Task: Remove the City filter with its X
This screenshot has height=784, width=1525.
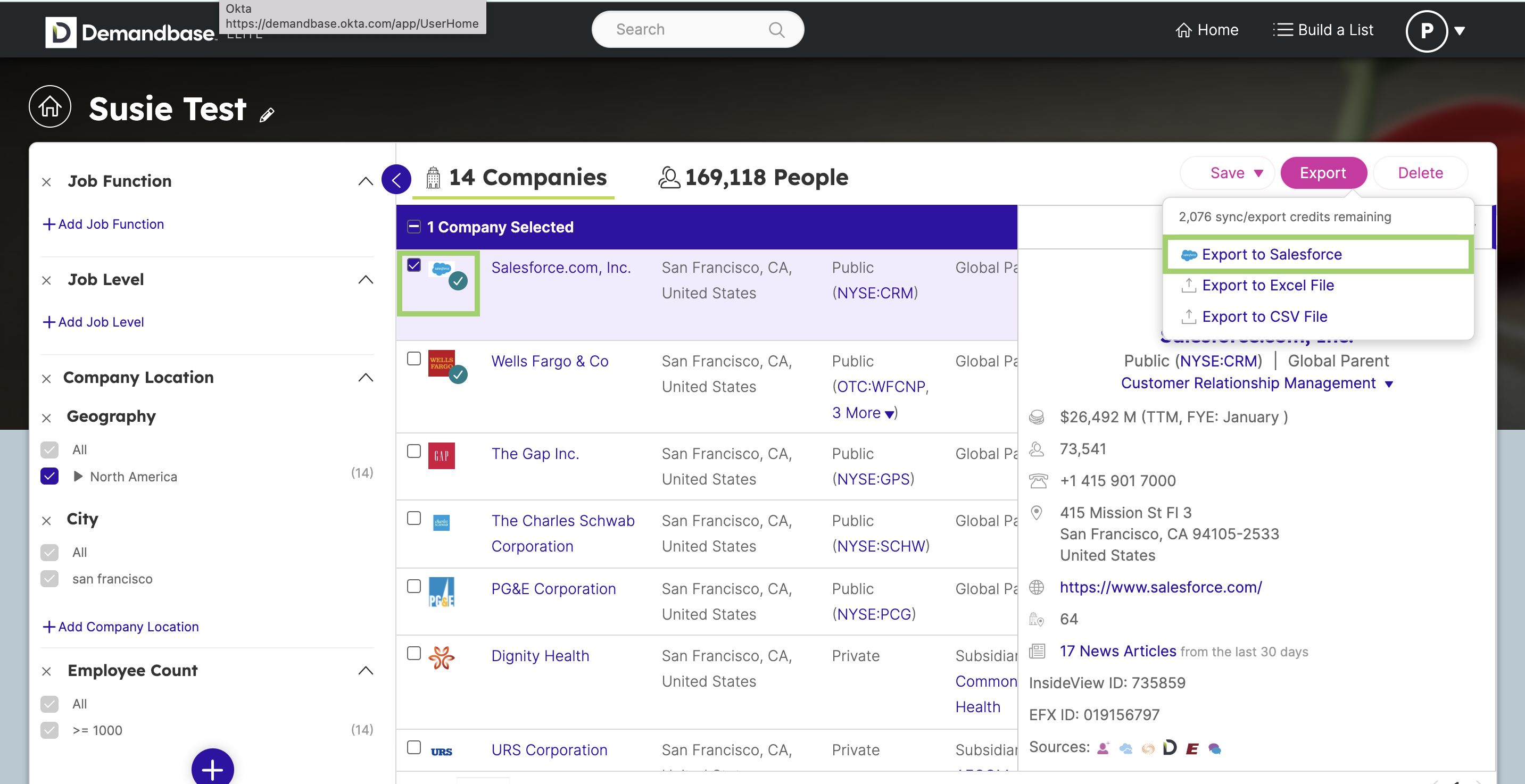Action: 47,521
